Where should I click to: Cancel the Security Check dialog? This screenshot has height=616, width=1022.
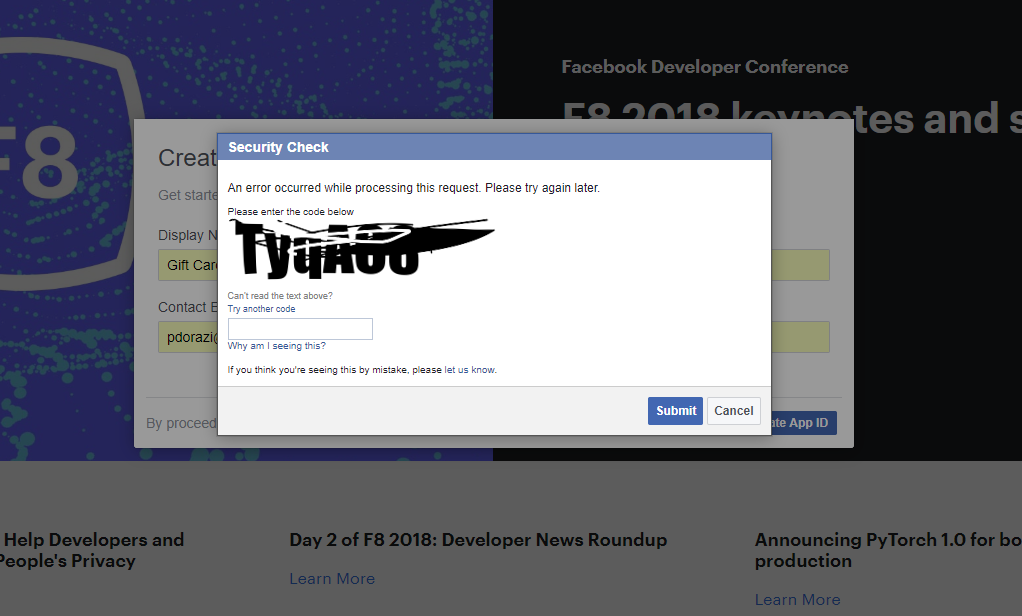(x=733, y=411)
